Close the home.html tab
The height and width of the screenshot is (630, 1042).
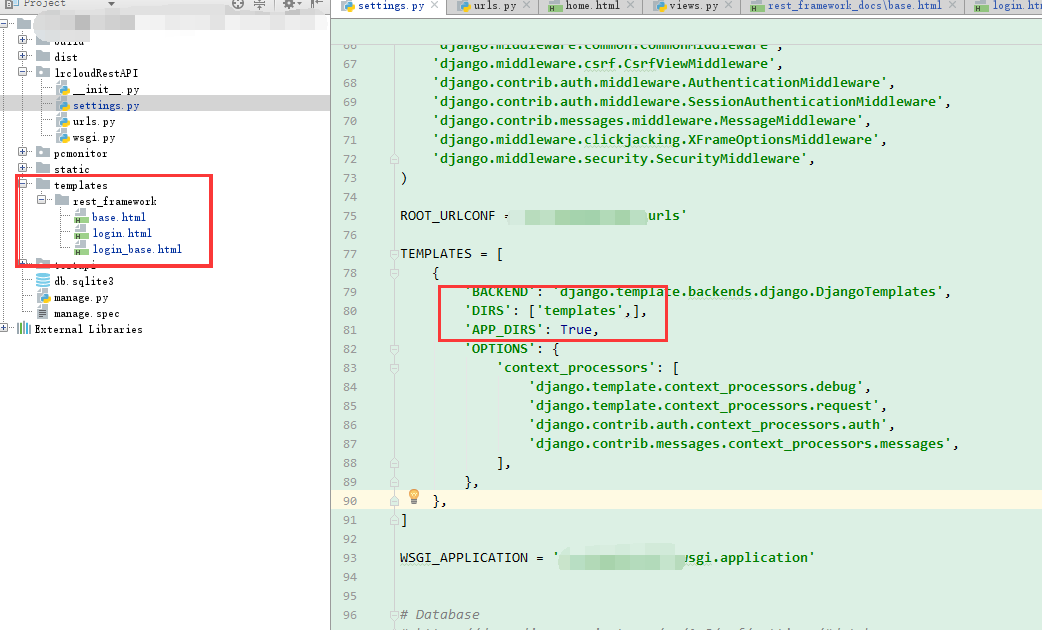(630, 5)
